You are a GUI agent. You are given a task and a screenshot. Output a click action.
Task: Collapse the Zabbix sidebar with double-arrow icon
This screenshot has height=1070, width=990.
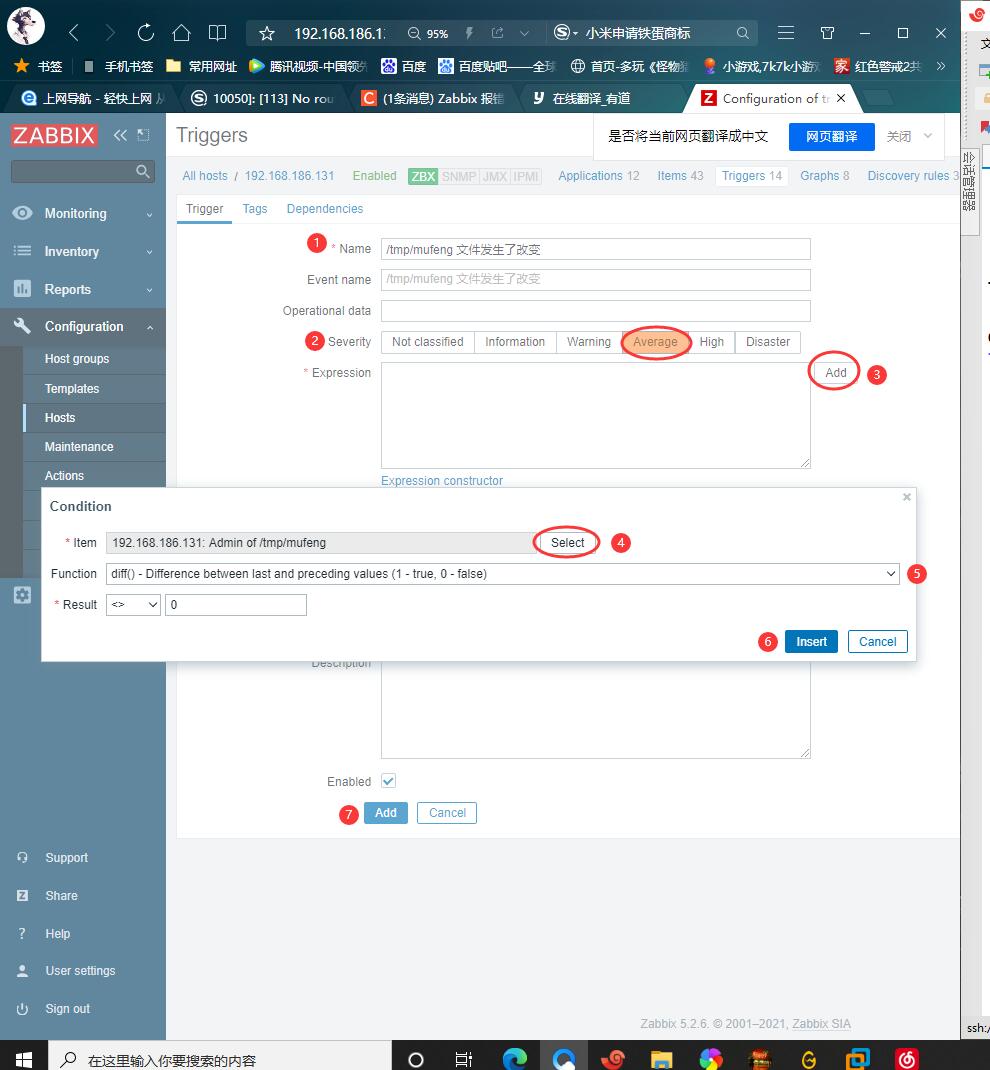pyautogui.click(x=120, y=135)
